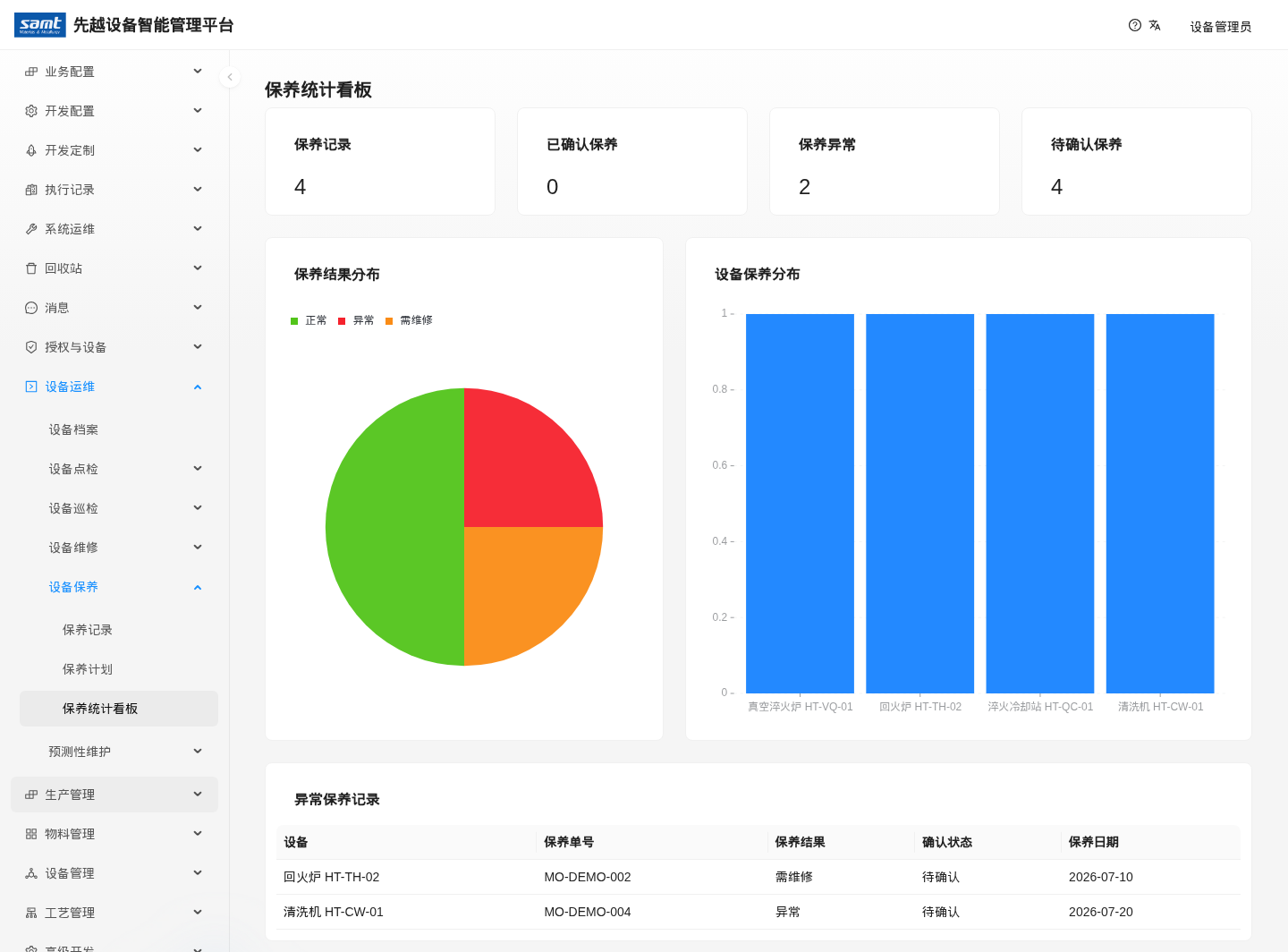Screen dimensions: 1288x952
Task: Expand the 设备点检 submenu chevron
Action: point(198,469)
